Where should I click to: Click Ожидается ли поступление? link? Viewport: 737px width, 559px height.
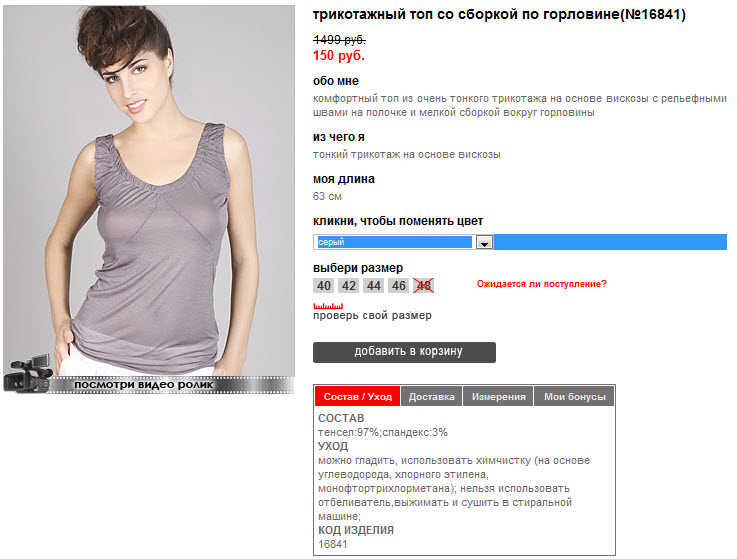[x=541, y=284]
